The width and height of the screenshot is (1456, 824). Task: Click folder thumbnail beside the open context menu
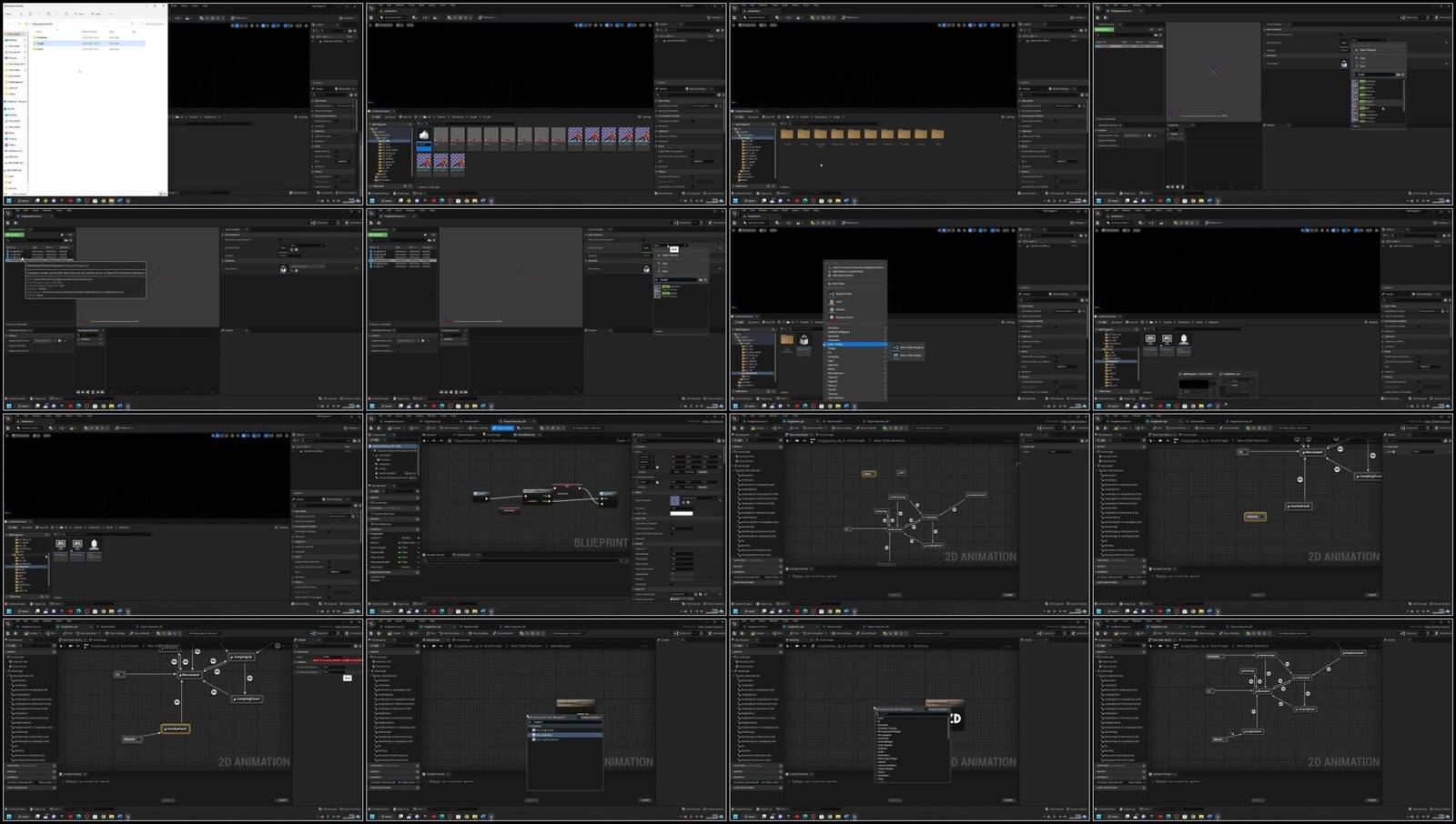point(787,340)
